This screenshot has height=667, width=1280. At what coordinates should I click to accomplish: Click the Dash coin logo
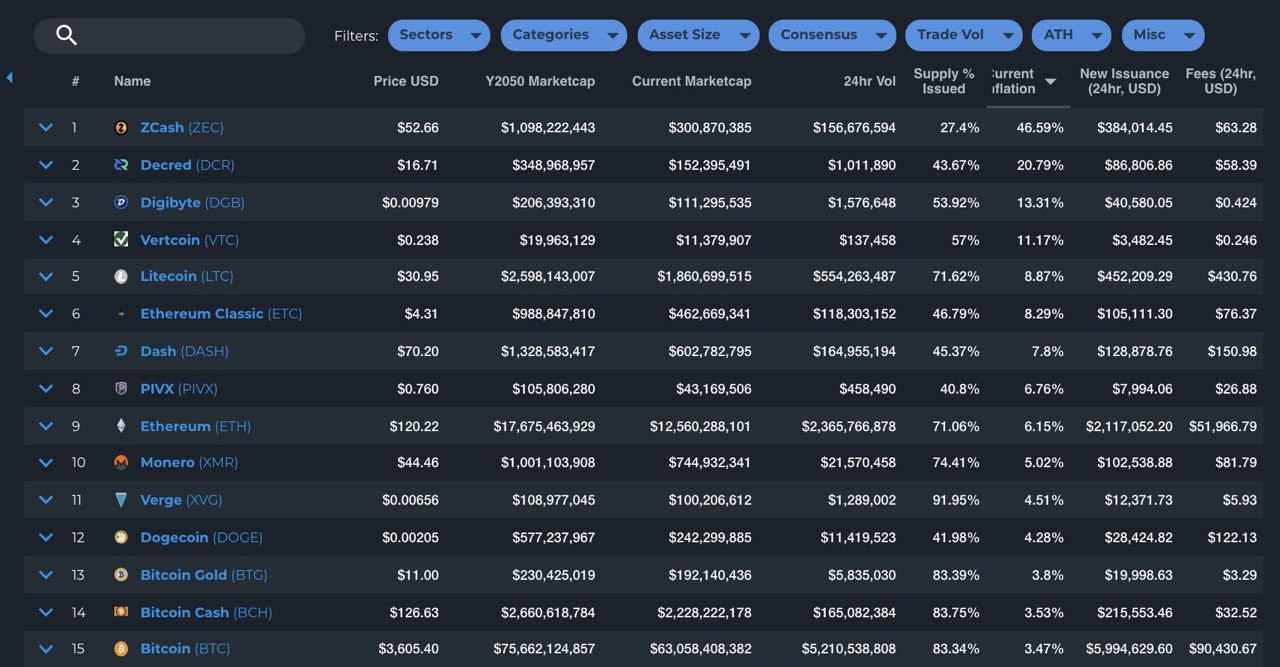[x=121, y=351]
